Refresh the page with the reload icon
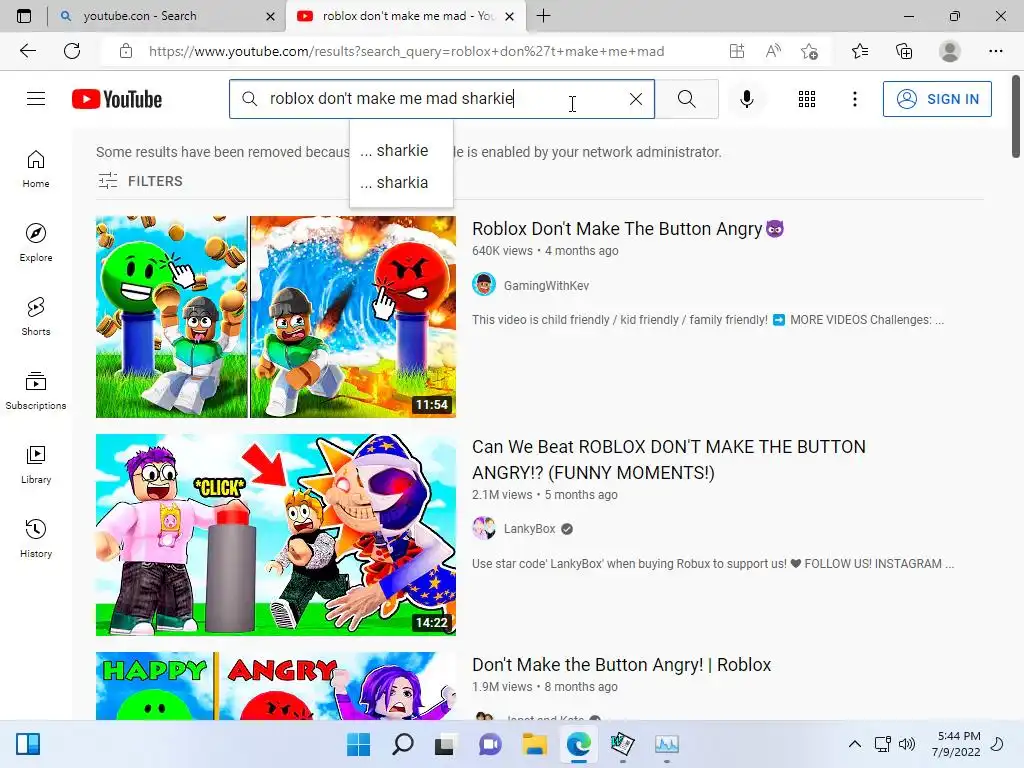 click(72, 51)
